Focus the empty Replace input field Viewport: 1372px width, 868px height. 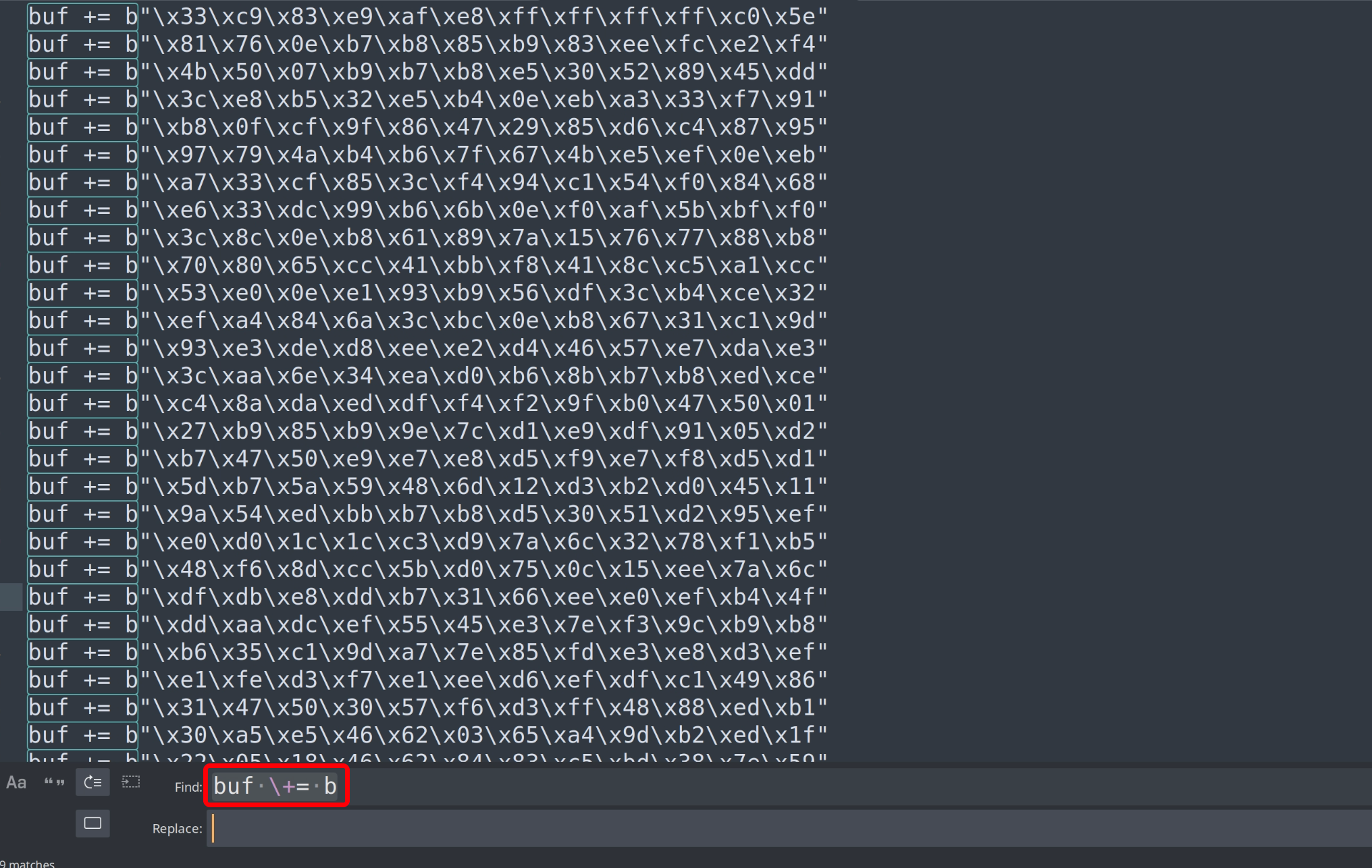coord(789,828)
